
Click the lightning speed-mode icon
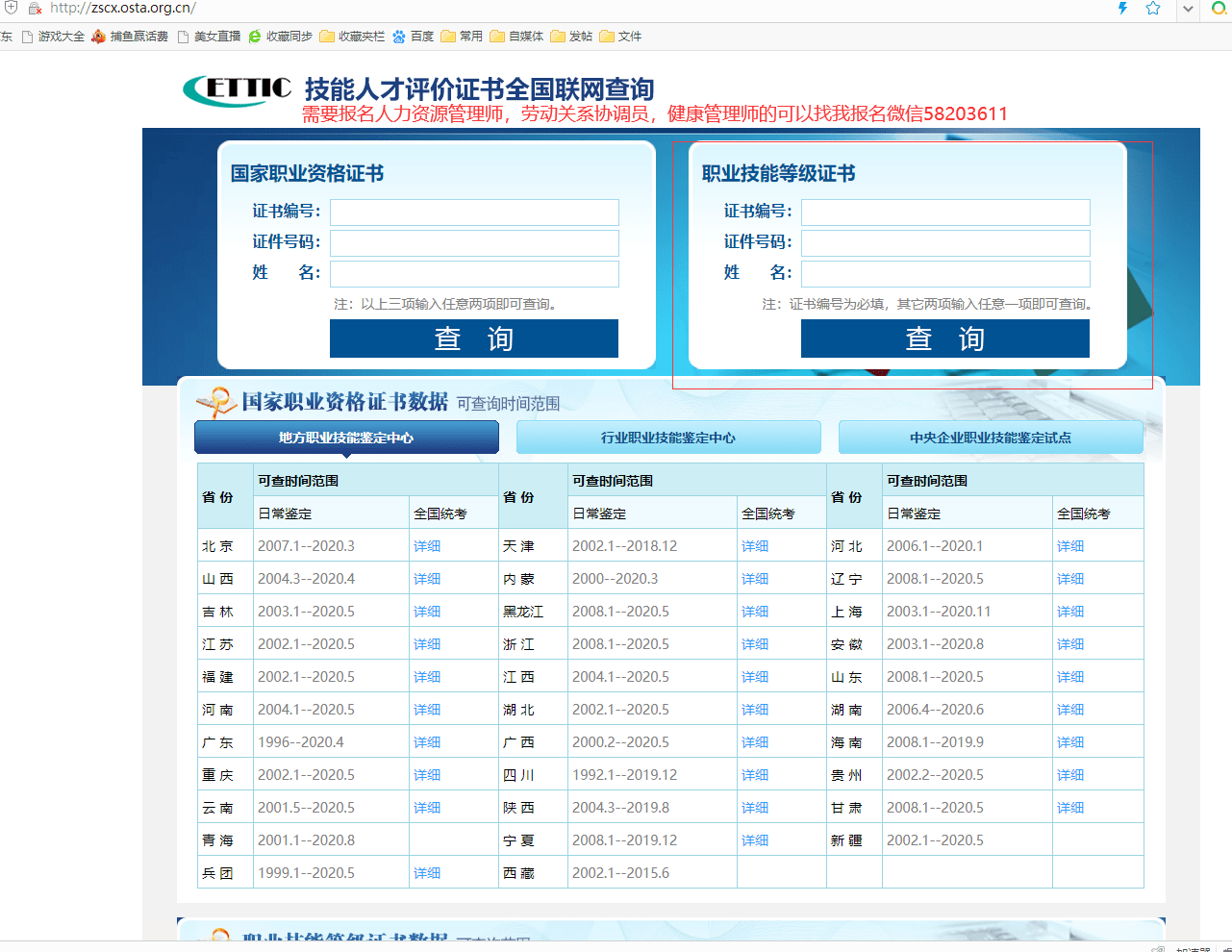pyautogui.click(x=1122, y=8)
